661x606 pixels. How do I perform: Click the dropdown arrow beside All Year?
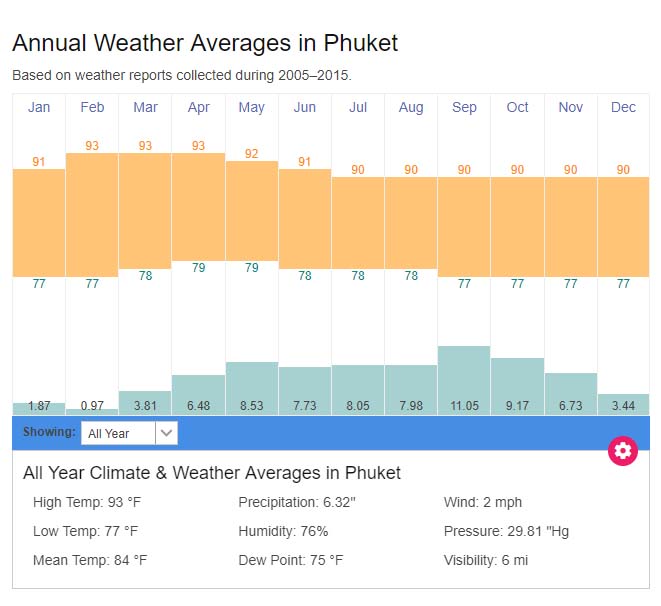(167, 433)
